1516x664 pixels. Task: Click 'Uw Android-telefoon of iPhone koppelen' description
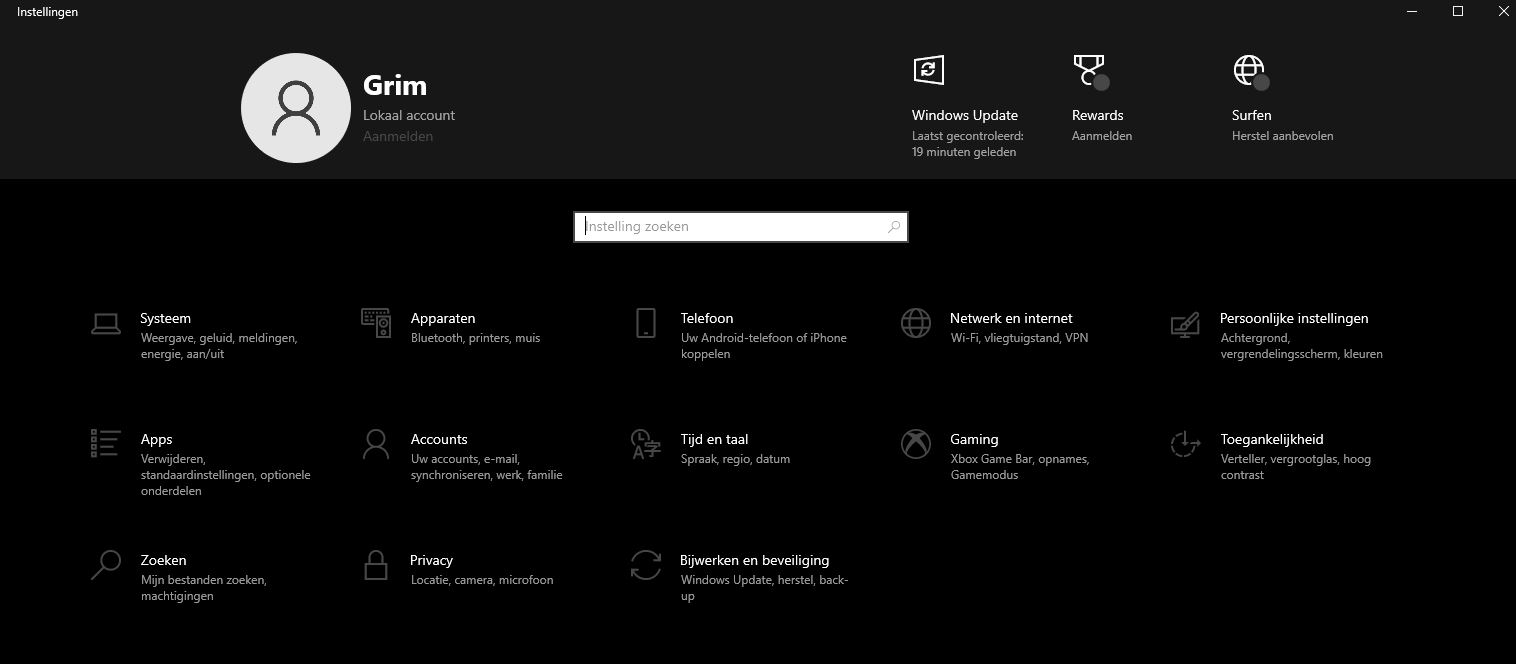764,346
